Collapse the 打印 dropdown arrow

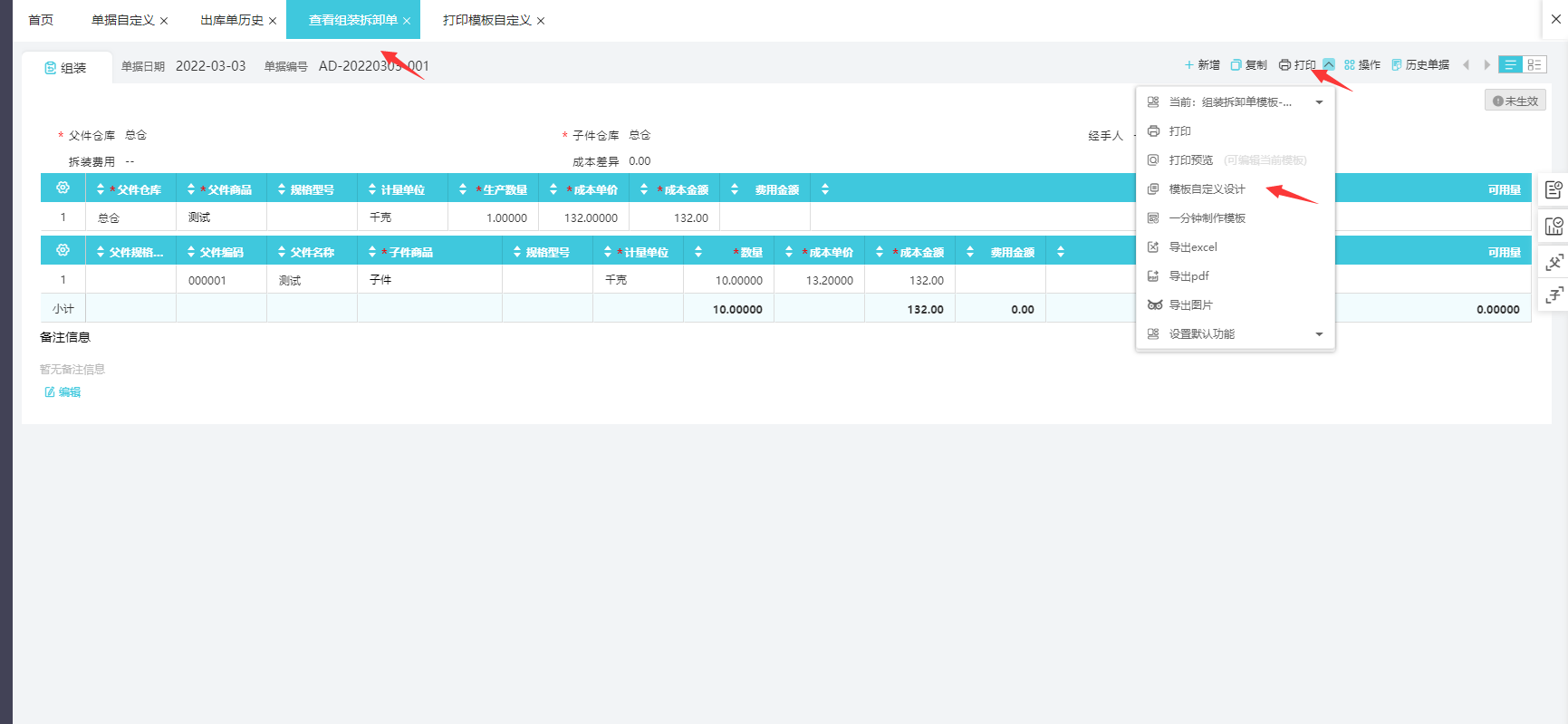pos(1328,64)
